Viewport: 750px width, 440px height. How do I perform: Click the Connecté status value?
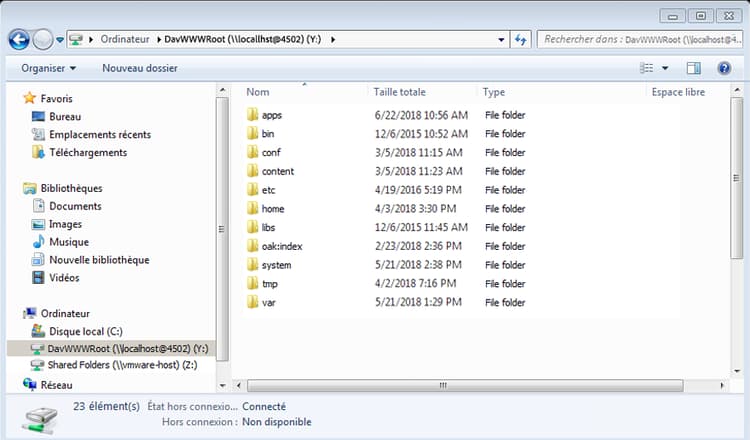click(264, 406)
